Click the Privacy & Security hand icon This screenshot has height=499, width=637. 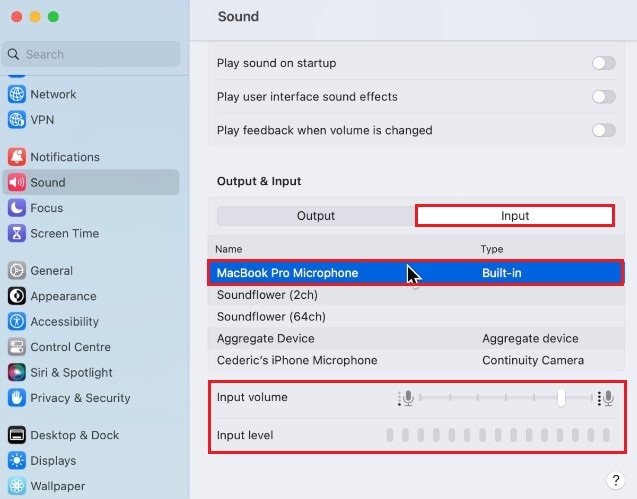point(16,398)
